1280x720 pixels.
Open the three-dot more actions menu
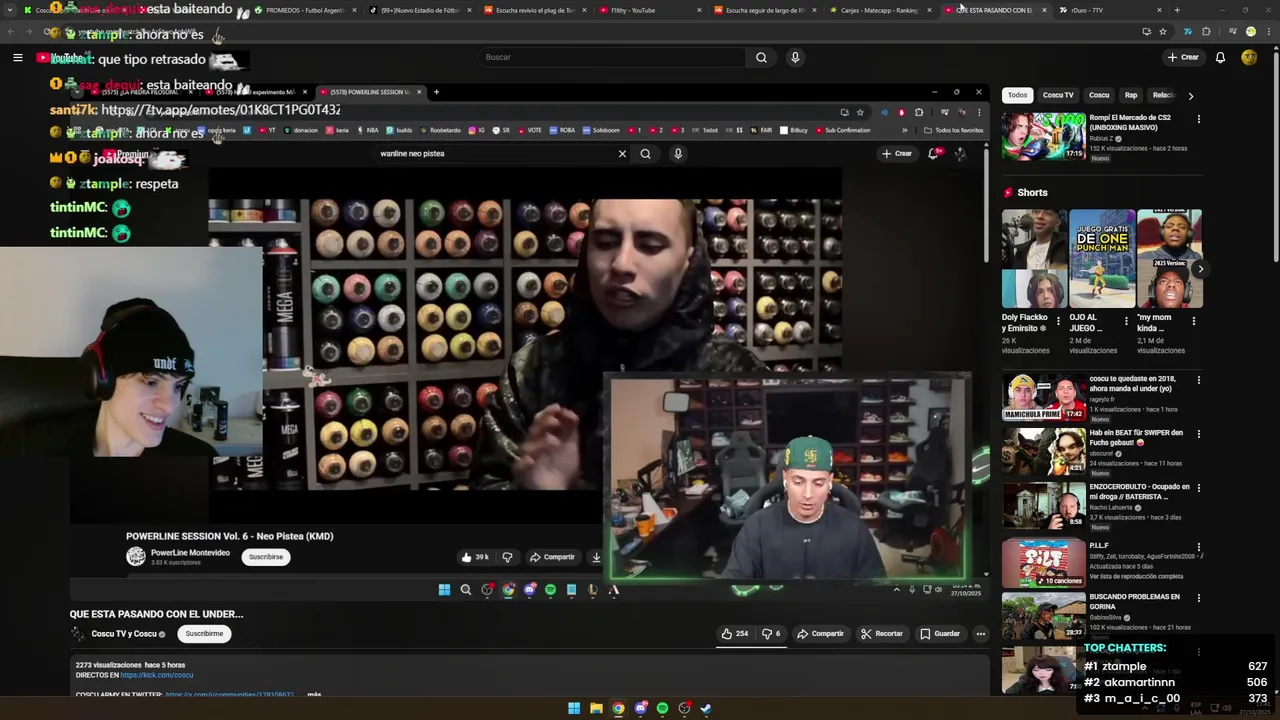coord(981,633)
